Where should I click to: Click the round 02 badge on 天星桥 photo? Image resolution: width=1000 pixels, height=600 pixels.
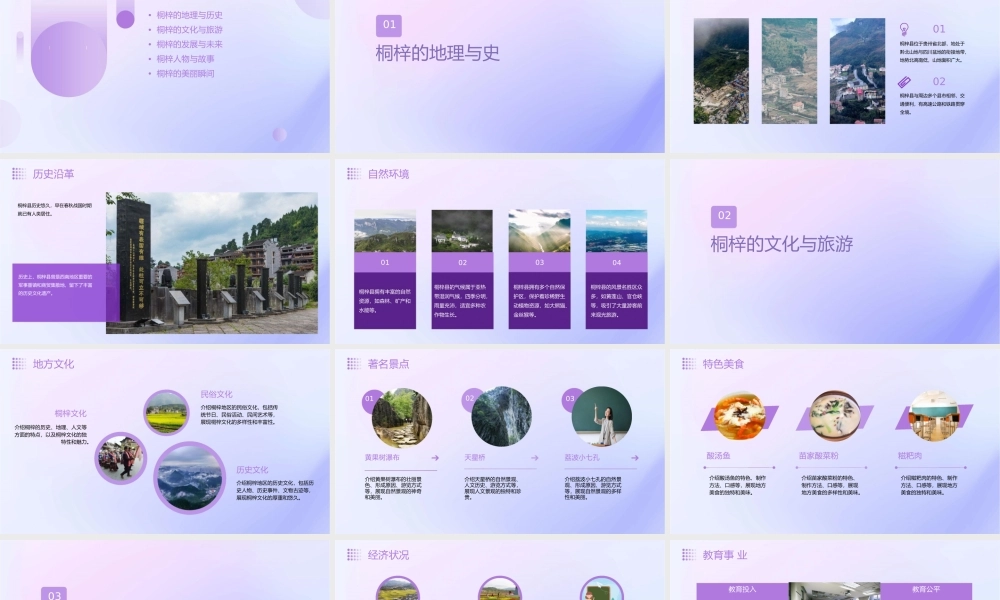click(469, 399)
